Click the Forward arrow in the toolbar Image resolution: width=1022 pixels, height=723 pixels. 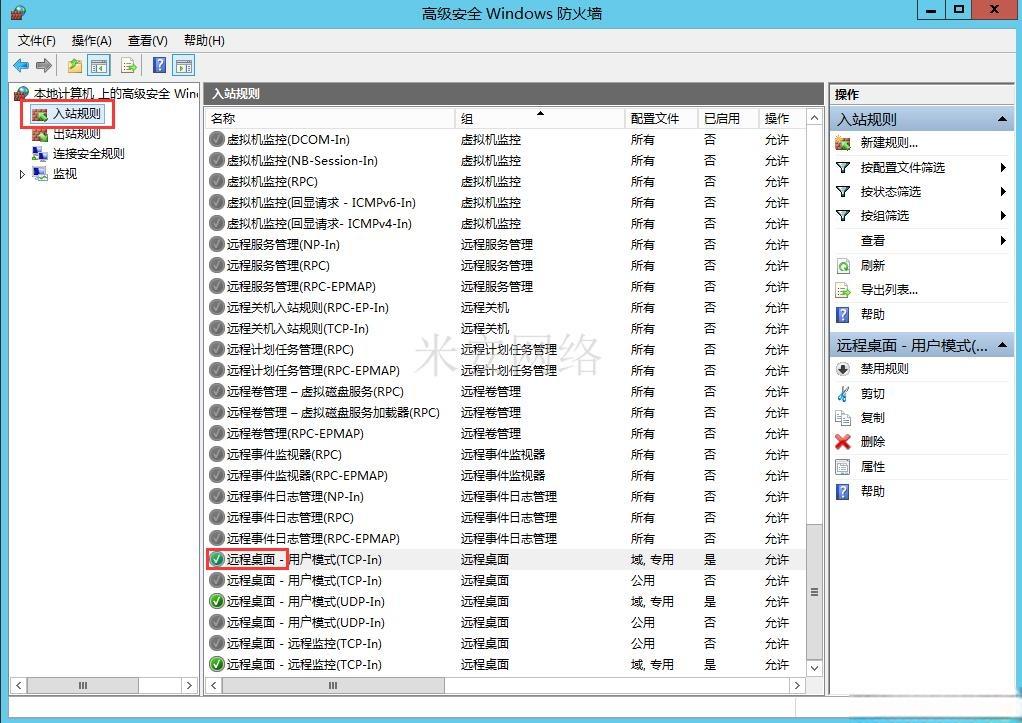(x=44, y=65)
